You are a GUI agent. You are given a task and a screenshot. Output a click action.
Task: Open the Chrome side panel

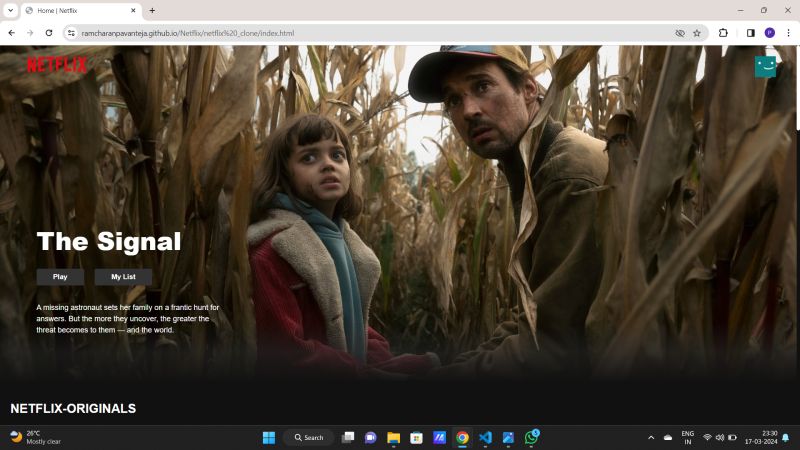751,33
